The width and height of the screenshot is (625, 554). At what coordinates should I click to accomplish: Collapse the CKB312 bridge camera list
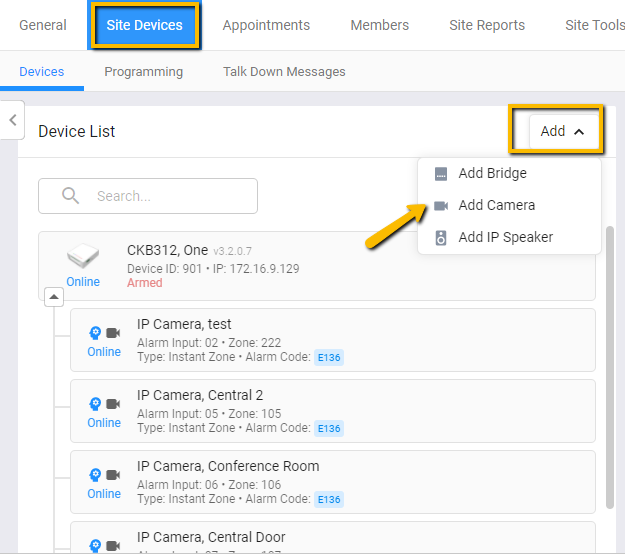coord(54,297)
